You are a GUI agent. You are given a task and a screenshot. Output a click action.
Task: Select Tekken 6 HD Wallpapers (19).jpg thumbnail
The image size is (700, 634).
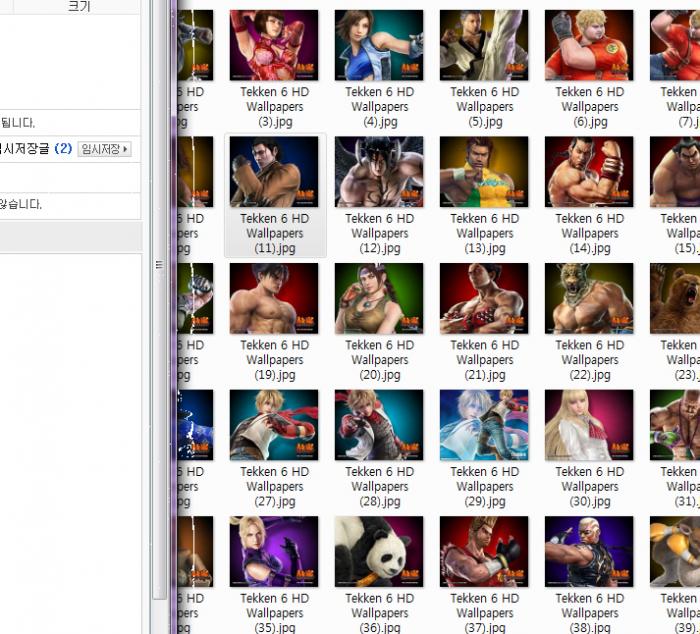[274, 299]
